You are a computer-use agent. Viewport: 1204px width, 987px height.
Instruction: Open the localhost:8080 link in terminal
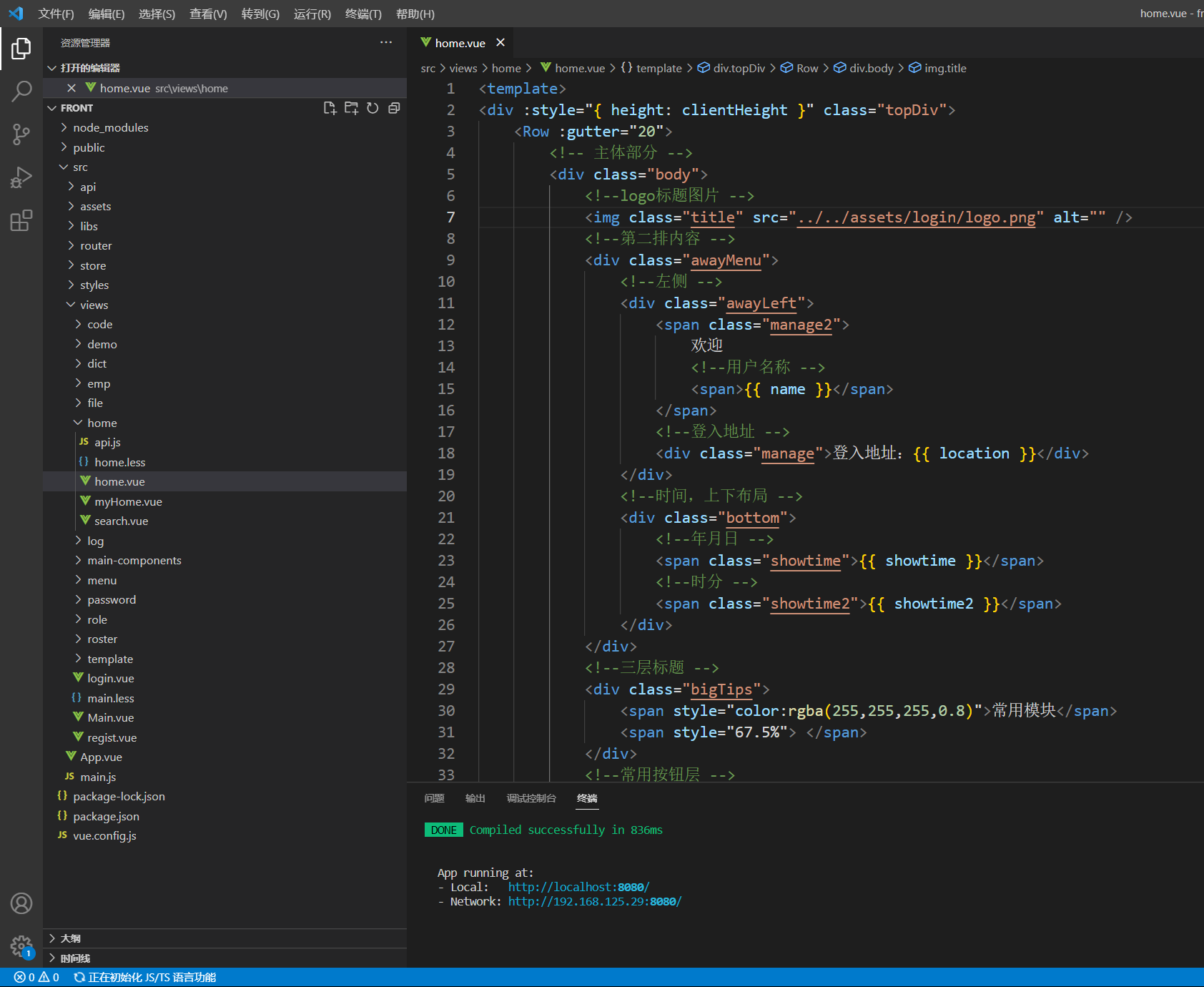(x=578, y=887)
